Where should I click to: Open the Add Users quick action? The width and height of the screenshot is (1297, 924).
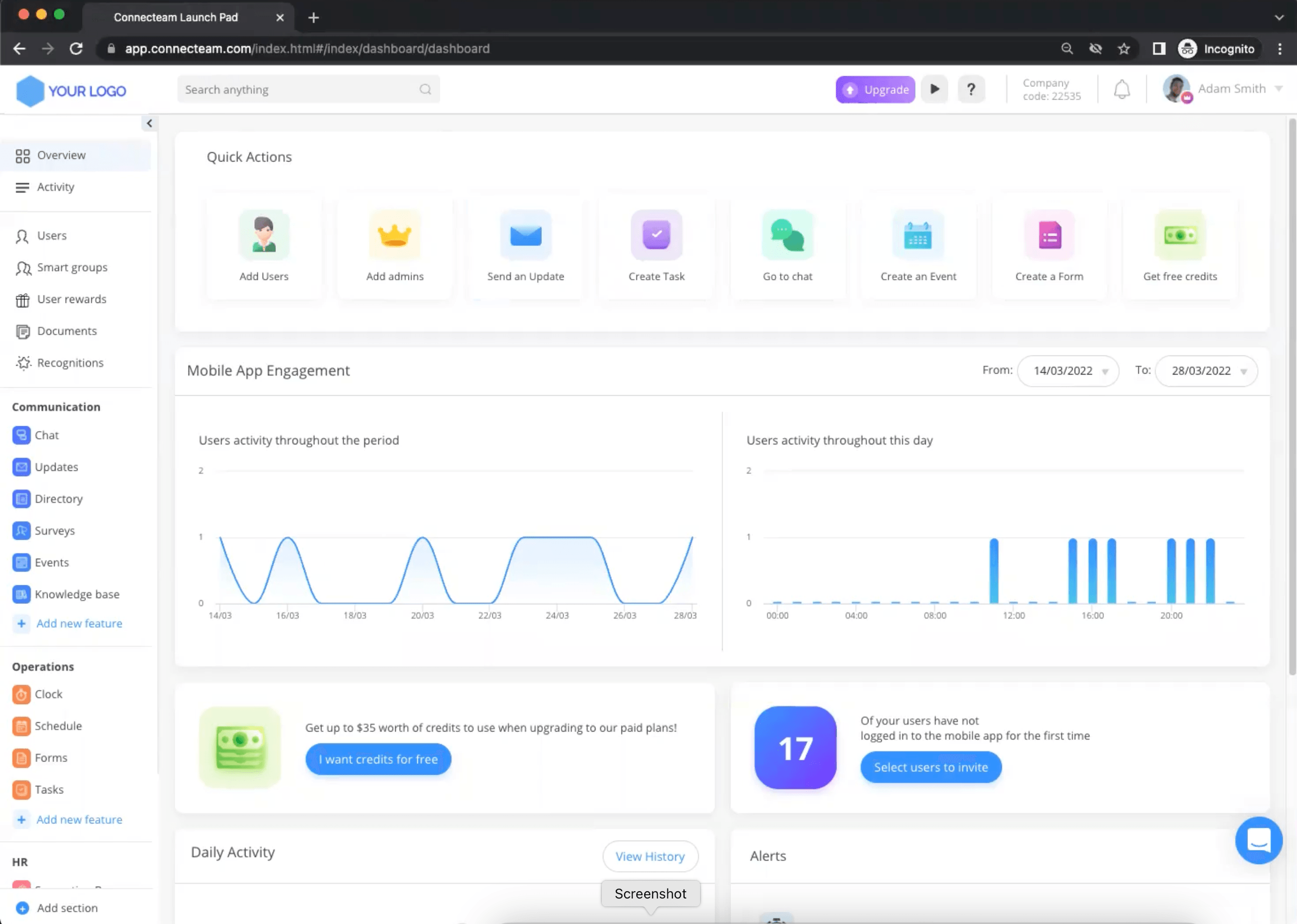(264, 247)
